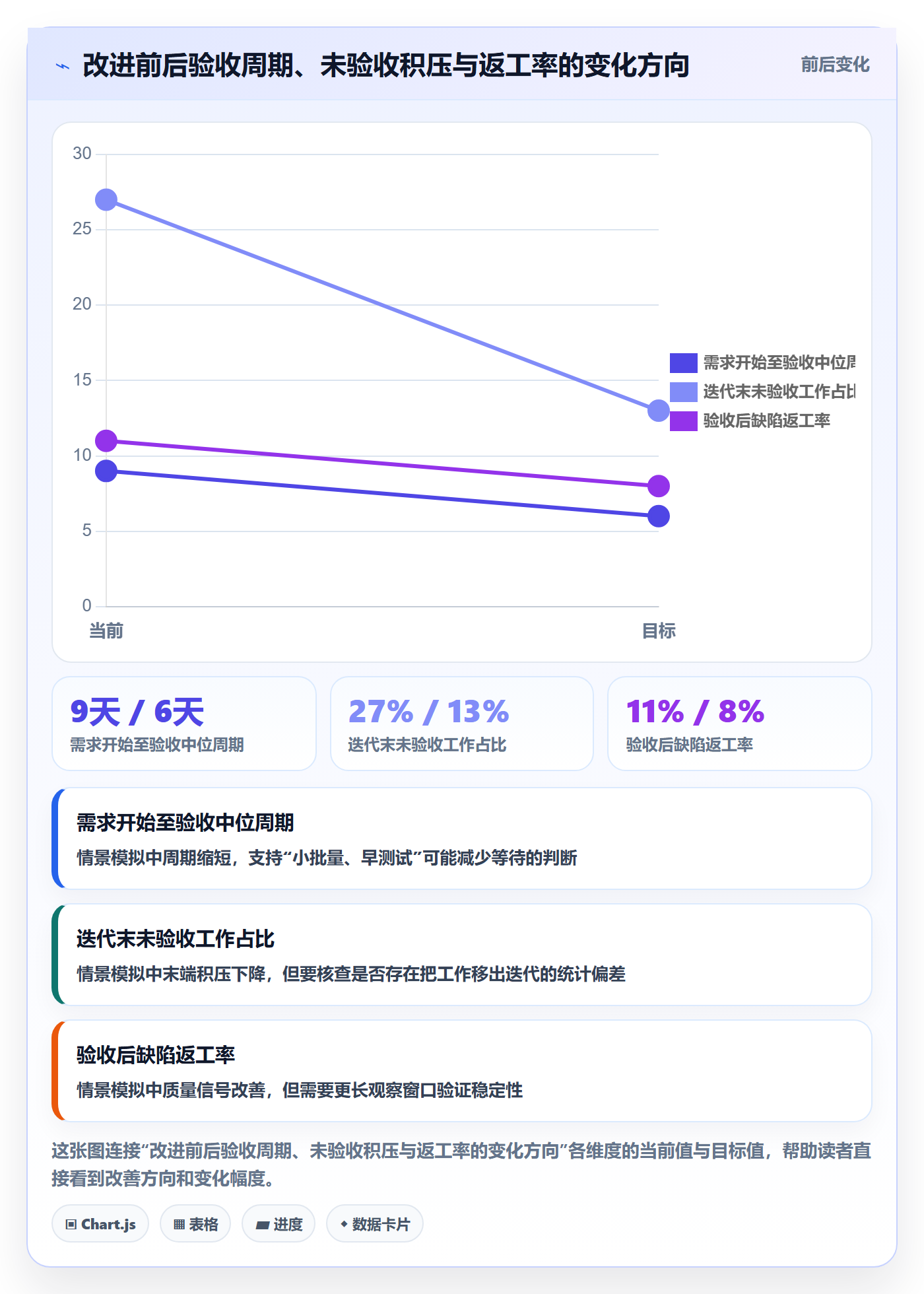This screenshot has height=1294, width=924.
Task: Click the dark blue 9 point at 当前
Action: pos(106,471)
